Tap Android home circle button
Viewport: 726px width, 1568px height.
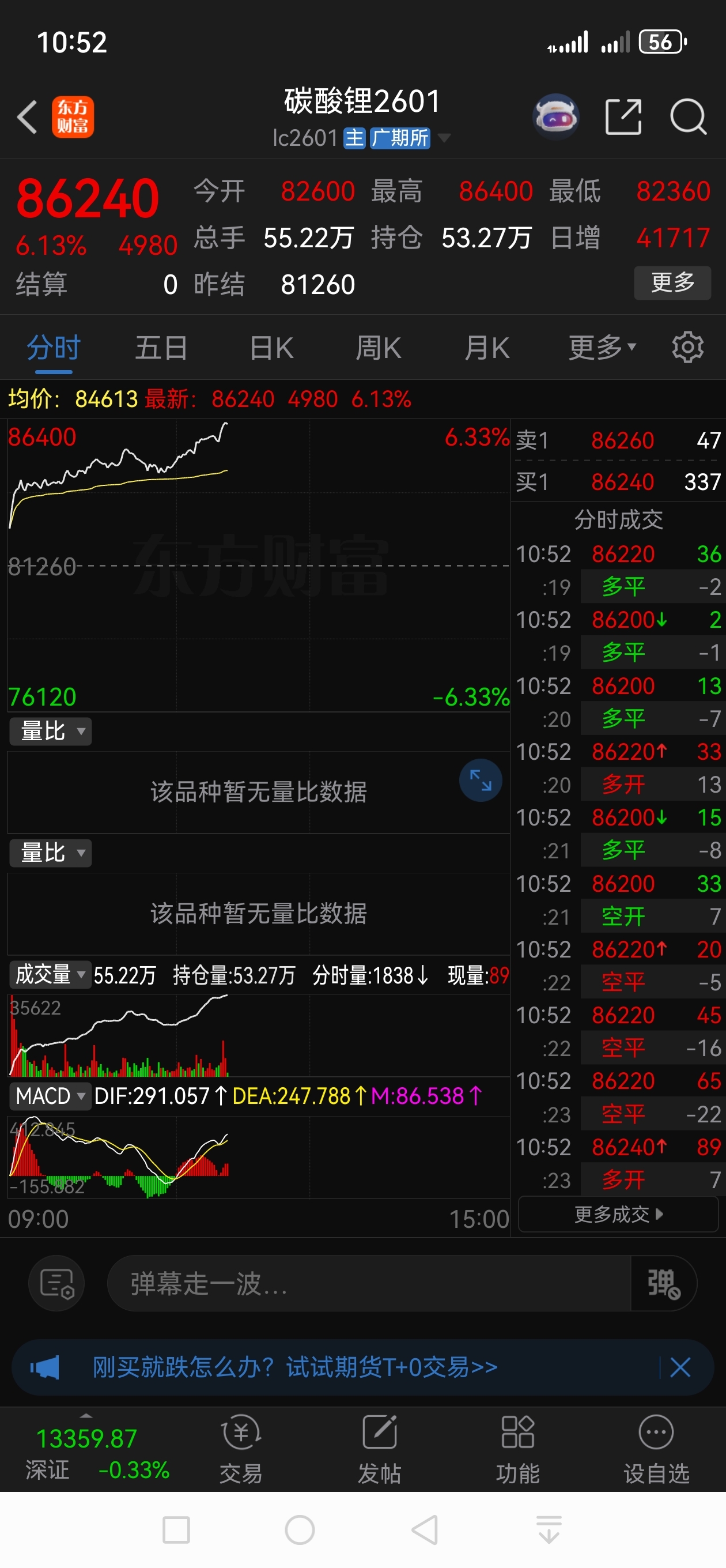coord(300,1529)
